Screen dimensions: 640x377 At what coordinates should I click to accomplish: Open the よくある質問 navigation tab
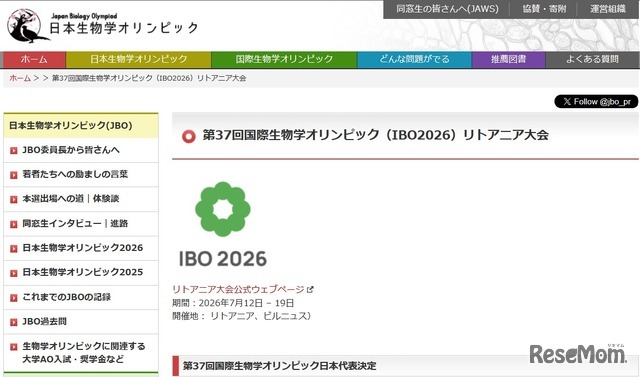click(592, 60)
